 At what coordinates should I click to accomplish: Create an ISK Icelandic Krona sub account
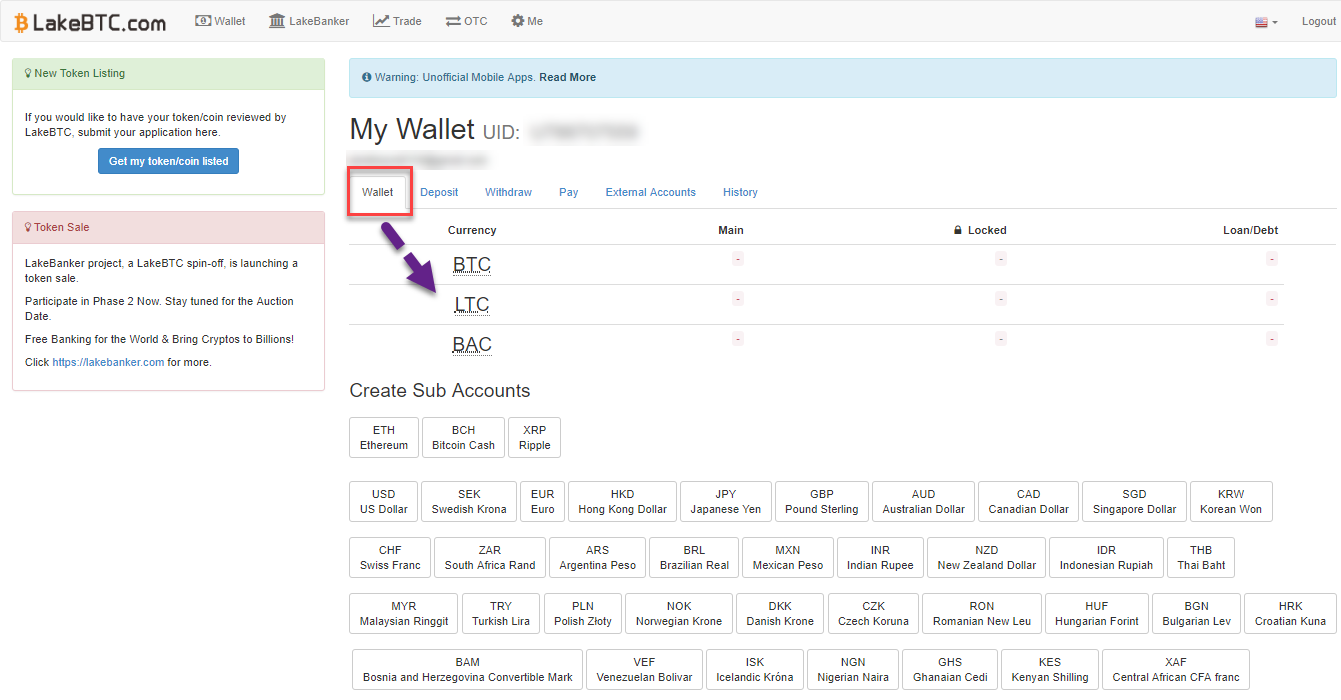755,670
